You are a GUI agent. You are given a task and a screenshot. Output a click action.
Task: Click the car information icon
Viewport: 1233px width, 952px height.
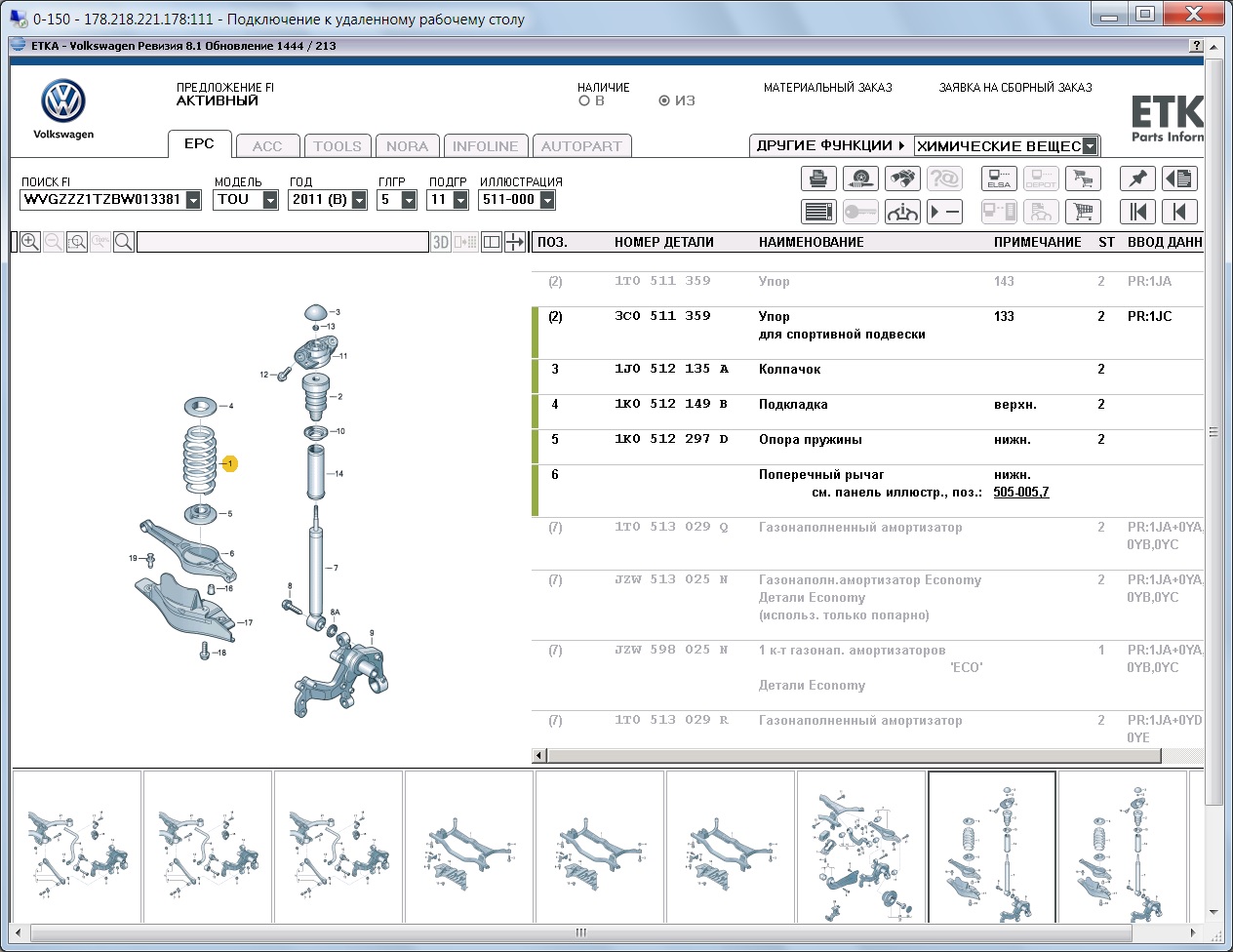pyautogui.click(x=902, y=212)
